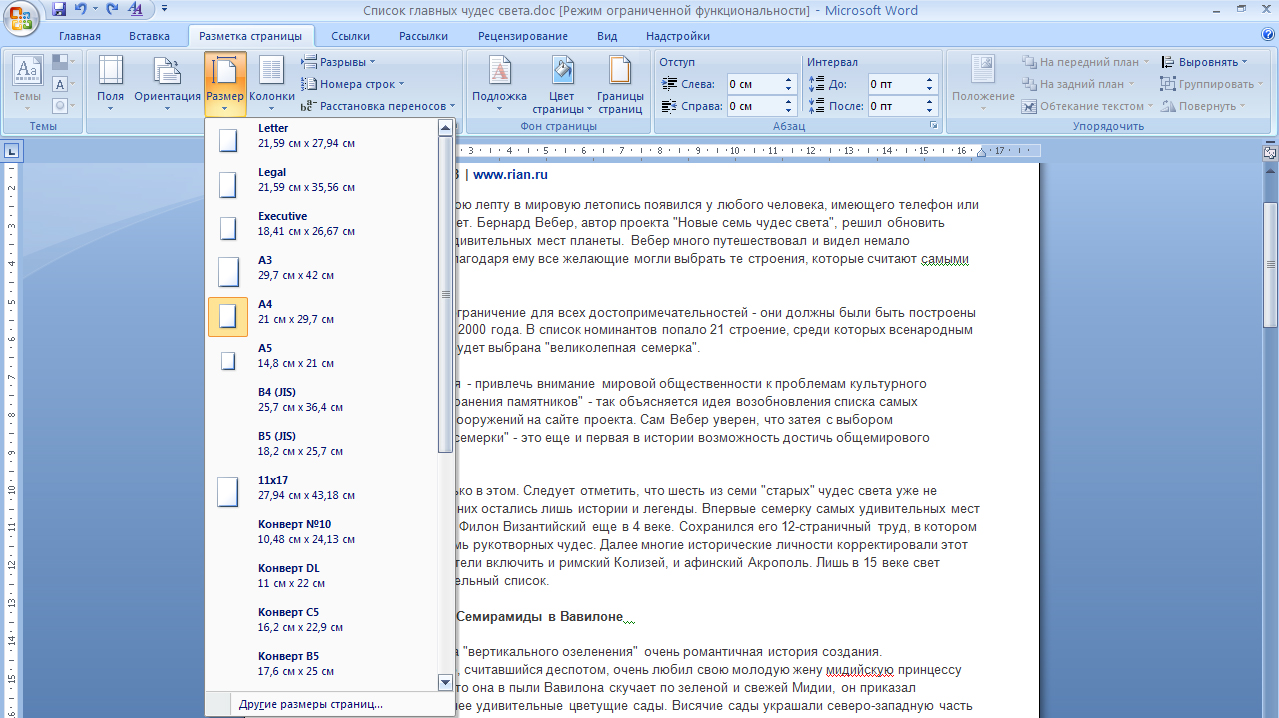The height and width of the screenshot is (718, 1279).
Task: Open Расстановка переносов (Hyphenation) dropdown
Action: click(x=378, y=106)
